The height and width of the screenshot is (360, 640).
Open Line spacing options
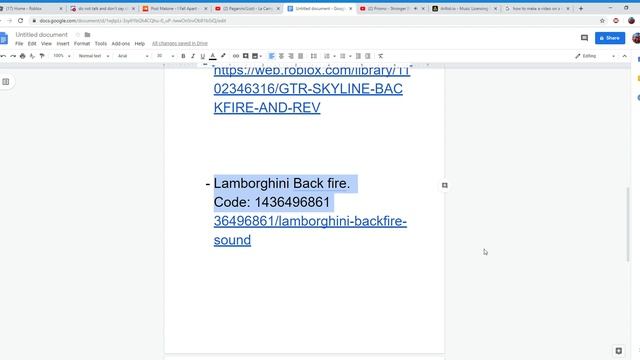[x=313, y=56]
